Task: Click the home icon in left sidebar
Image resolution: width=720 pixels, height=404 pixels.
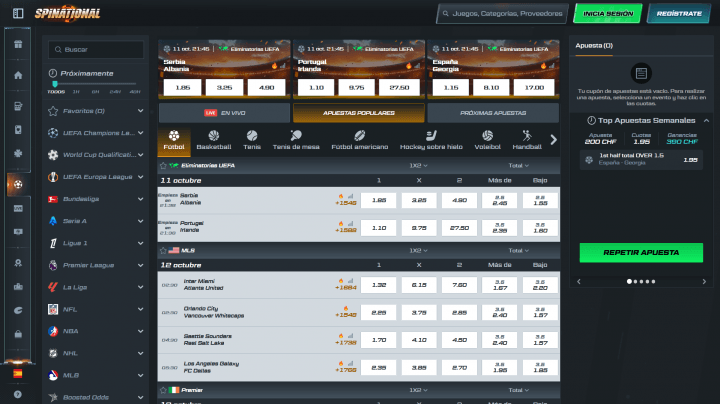Action: click(17, 75)
